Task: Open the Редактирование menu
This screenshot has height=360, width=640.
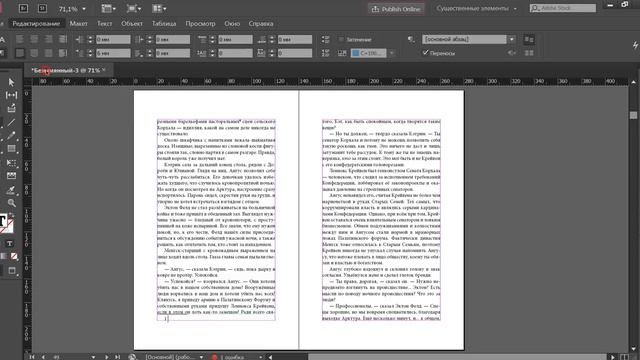Action: pyautogui.click(x=36, y=24)
